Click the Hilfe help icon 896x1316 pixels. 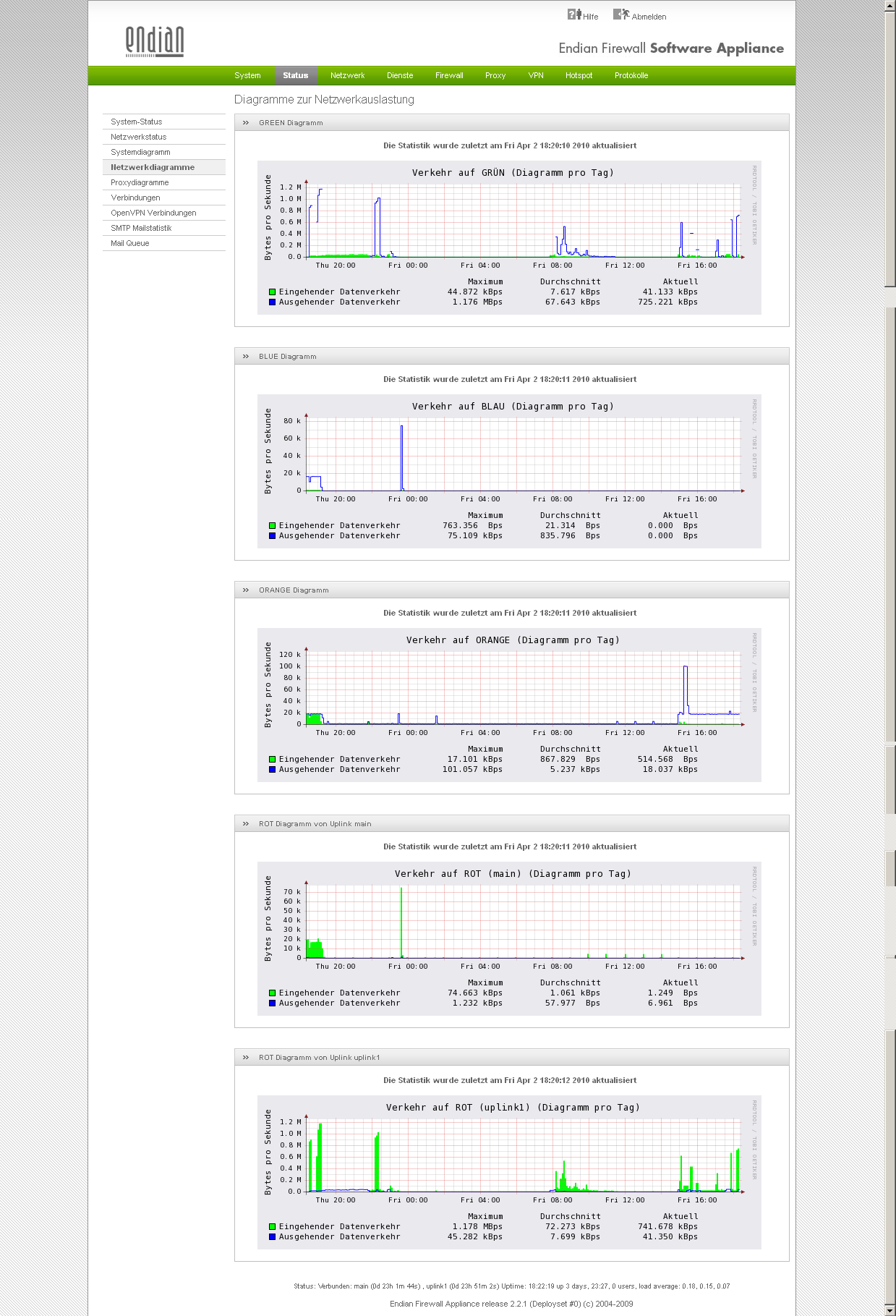(x=574, y=14)
